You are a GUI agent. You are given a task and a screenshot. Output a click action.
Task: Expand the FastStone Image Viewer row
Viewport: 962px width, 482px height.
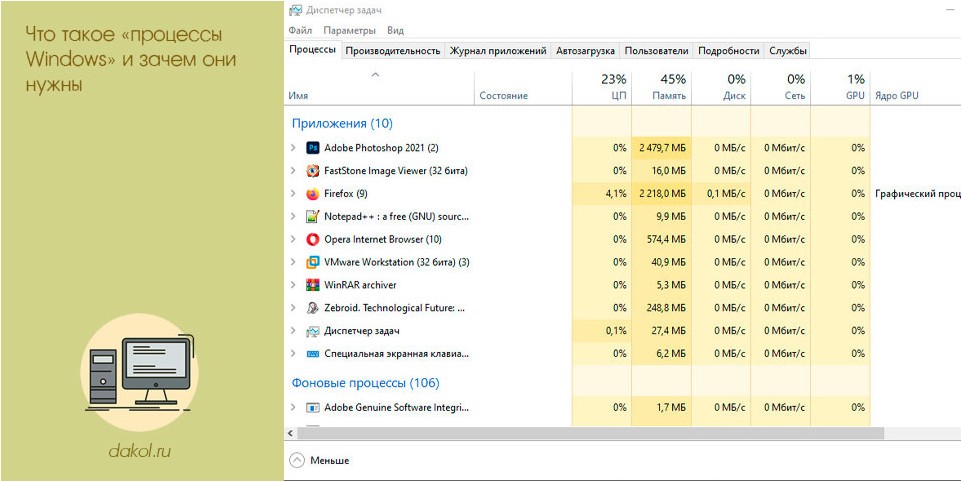(293, 170)
